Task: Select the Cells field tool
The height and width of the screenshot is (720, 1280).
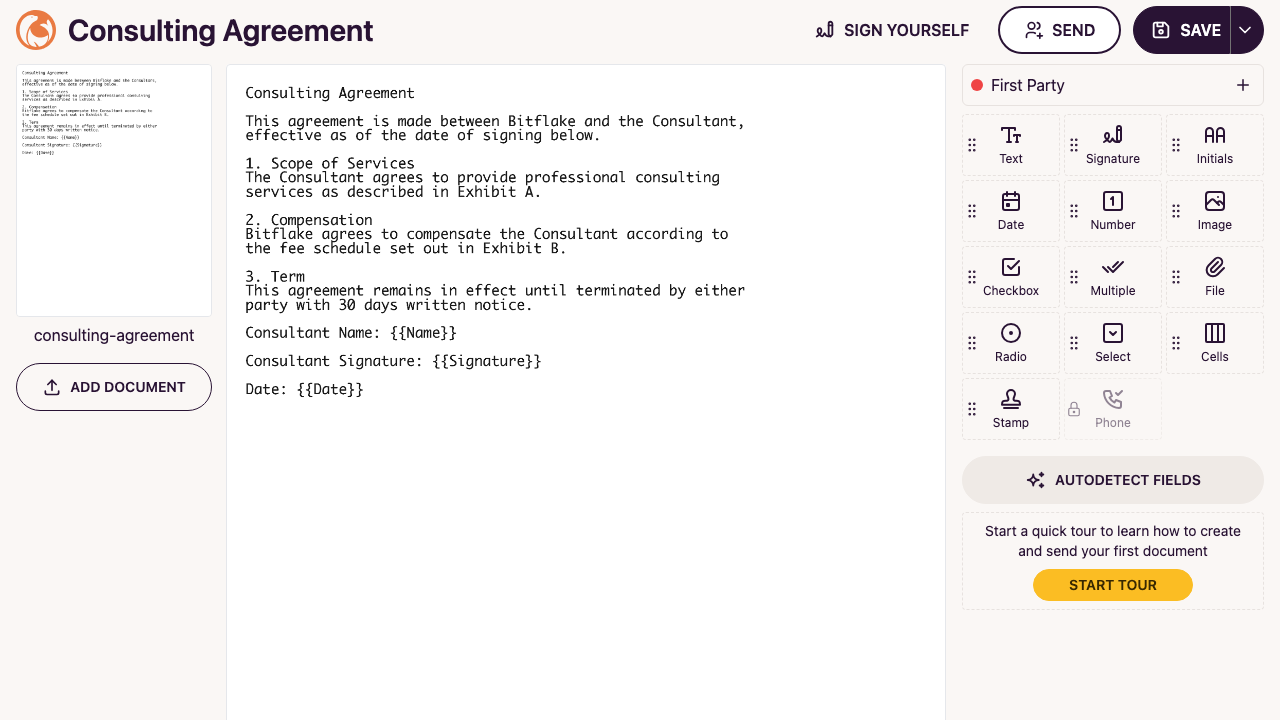Action: click(x=1215, y=343)
